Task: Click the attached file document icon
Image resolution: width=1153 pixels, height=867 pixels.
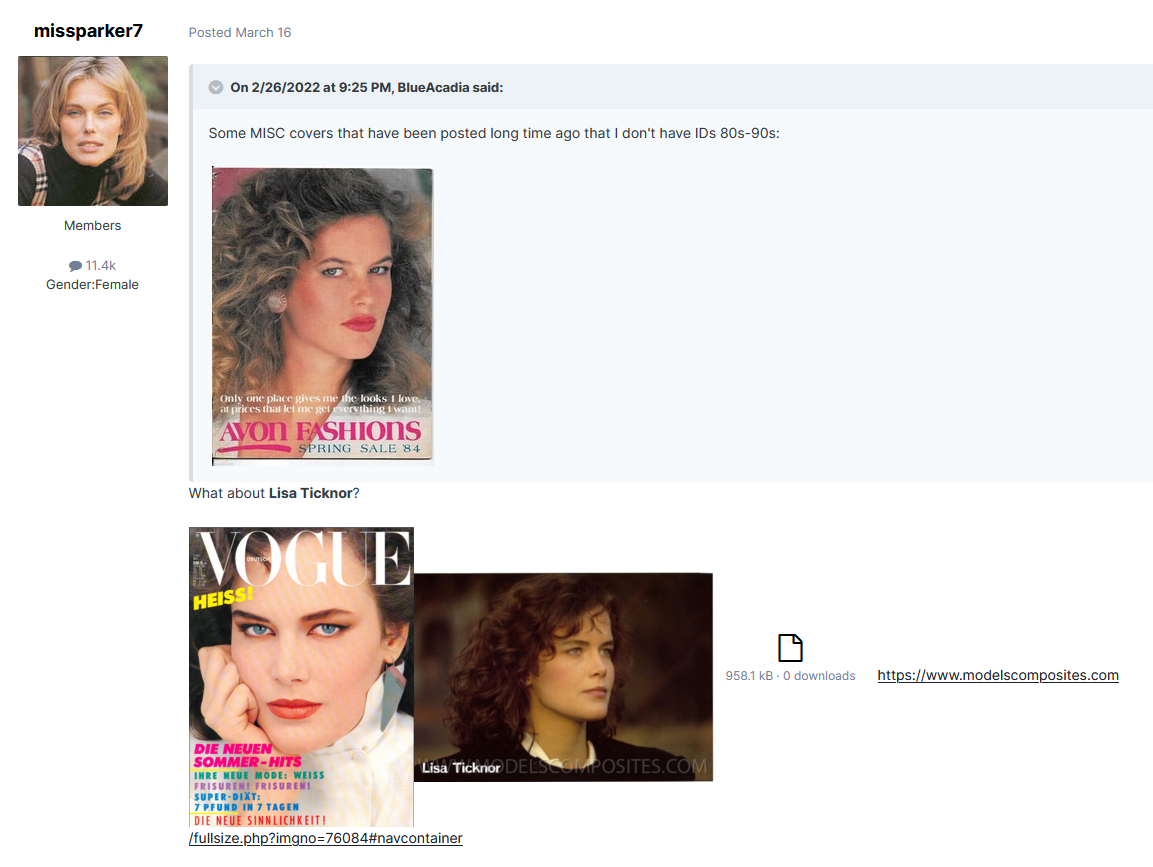Action: [790, 648]
